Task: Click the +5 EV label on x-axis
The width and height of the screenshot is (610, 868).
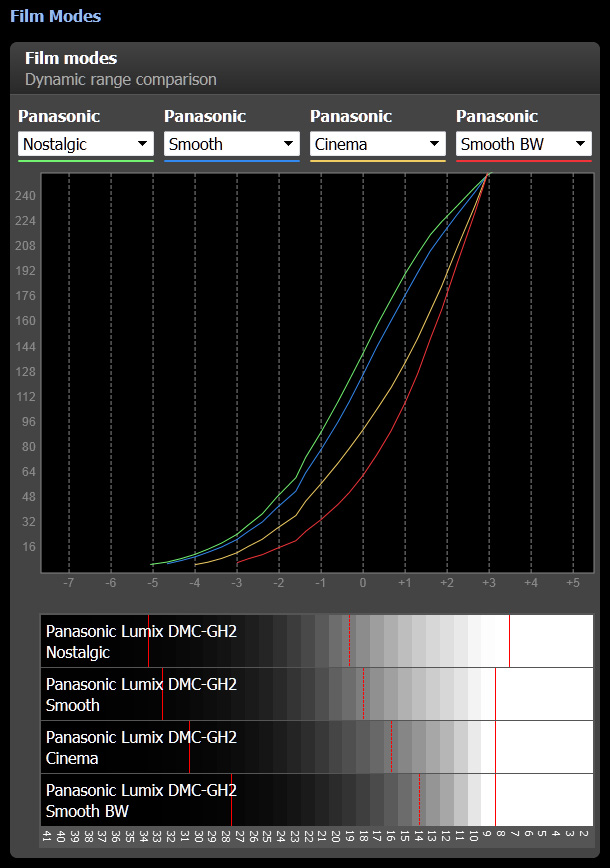Action: tap(573, 583)
